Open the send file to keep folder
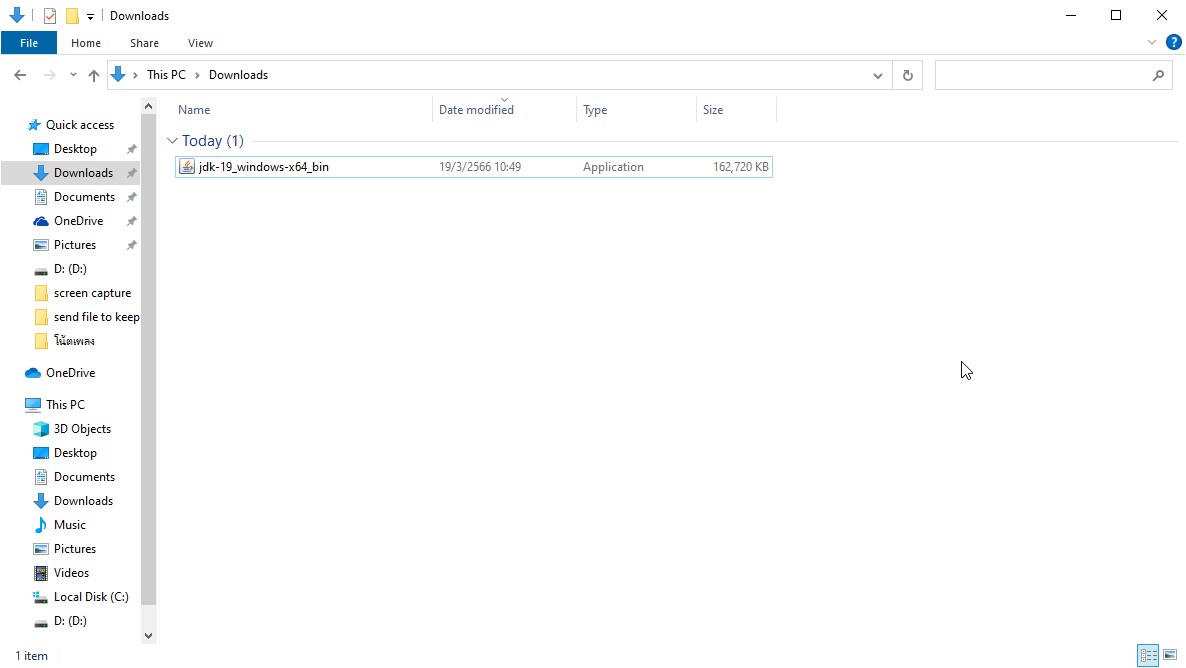The image size is (1186, 668). point(96,317)
